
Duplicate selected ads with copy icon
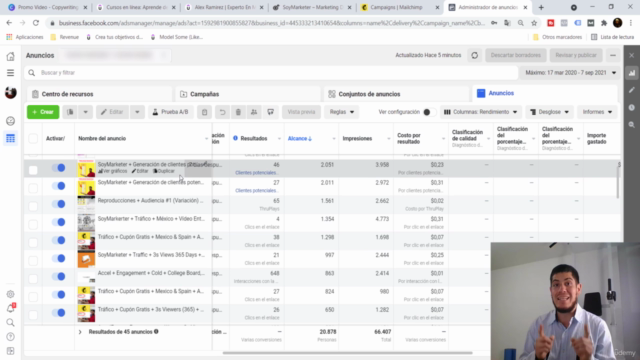click(70, 112)
